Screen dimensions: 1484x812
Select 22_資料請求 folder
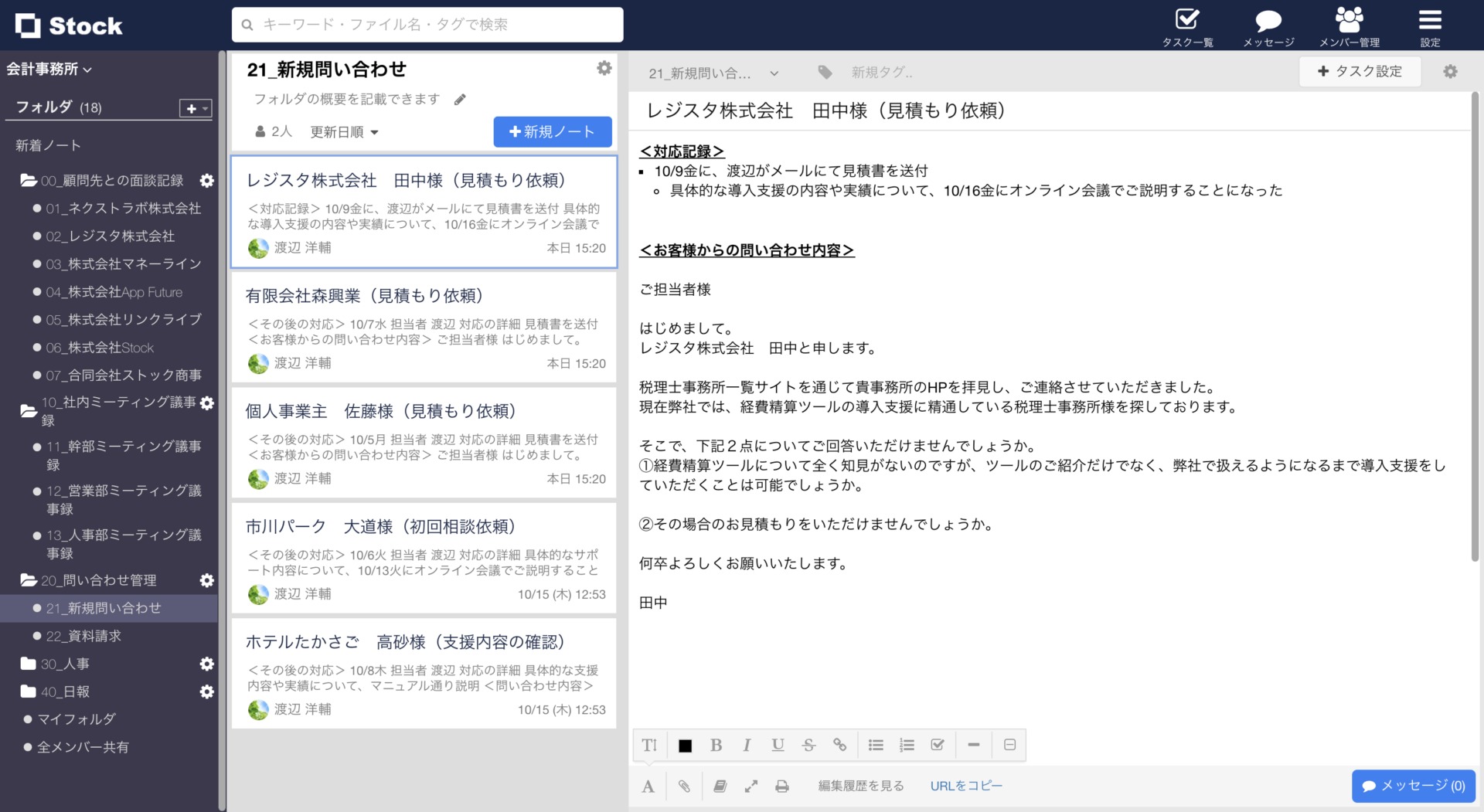point(83,637)
